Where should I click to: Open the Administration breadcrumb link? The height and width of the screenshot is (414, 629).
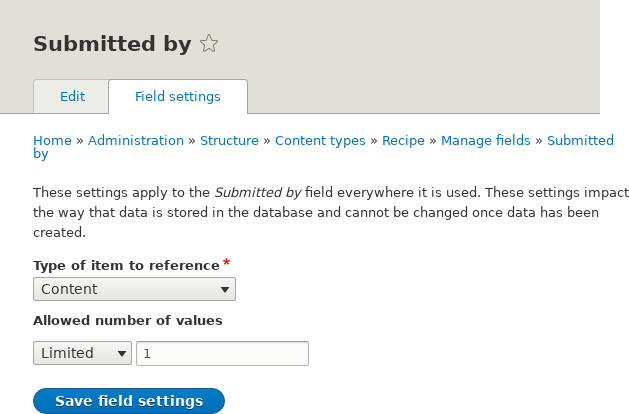(136, 141)
